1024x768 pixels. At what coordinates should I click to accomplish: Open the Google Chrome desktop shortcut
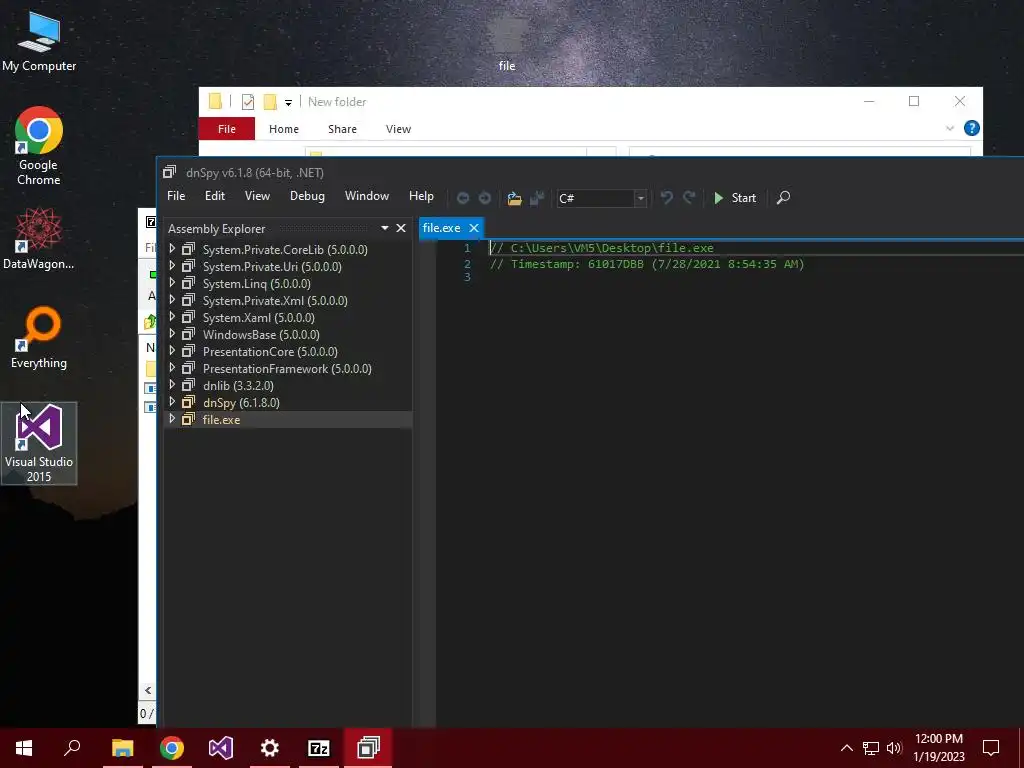click(39, 146)
